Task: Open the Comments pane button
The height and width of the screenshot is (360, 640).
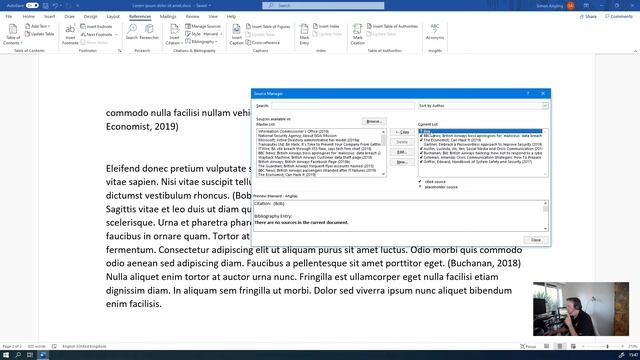Action: 619,16
